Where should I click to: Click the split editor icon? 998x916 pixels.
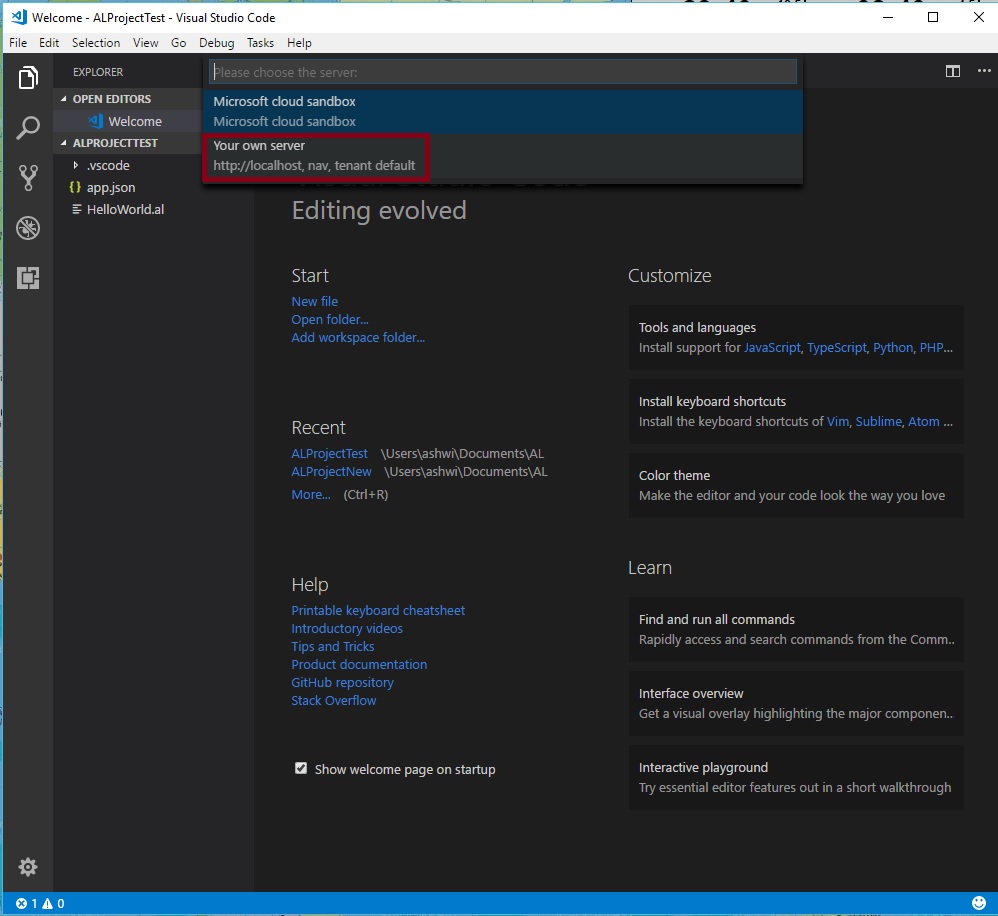point(953,71)
